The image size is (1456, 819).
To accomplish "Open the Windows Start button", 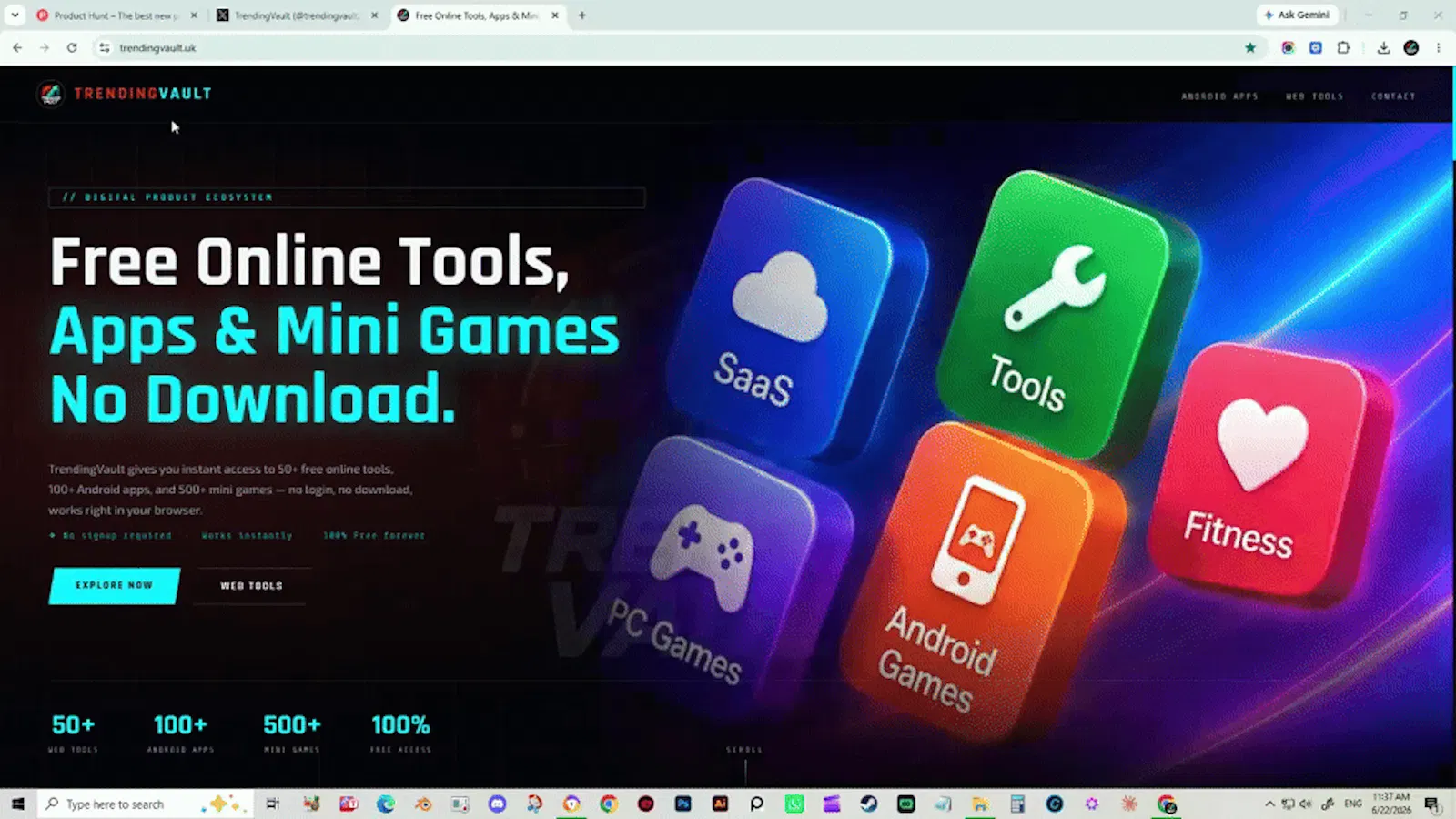I will (17, 804).
